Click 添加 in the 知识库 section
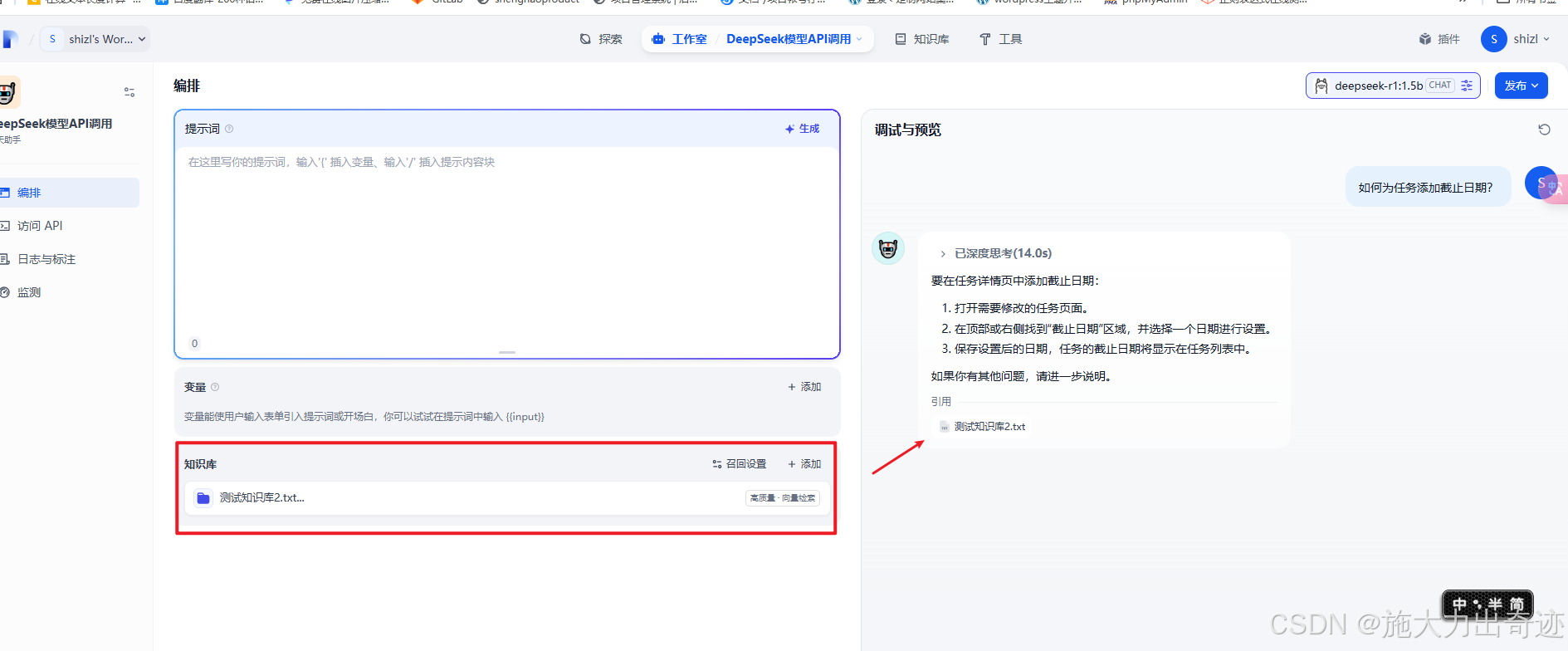1568x651 pixels. coord(804,464)
